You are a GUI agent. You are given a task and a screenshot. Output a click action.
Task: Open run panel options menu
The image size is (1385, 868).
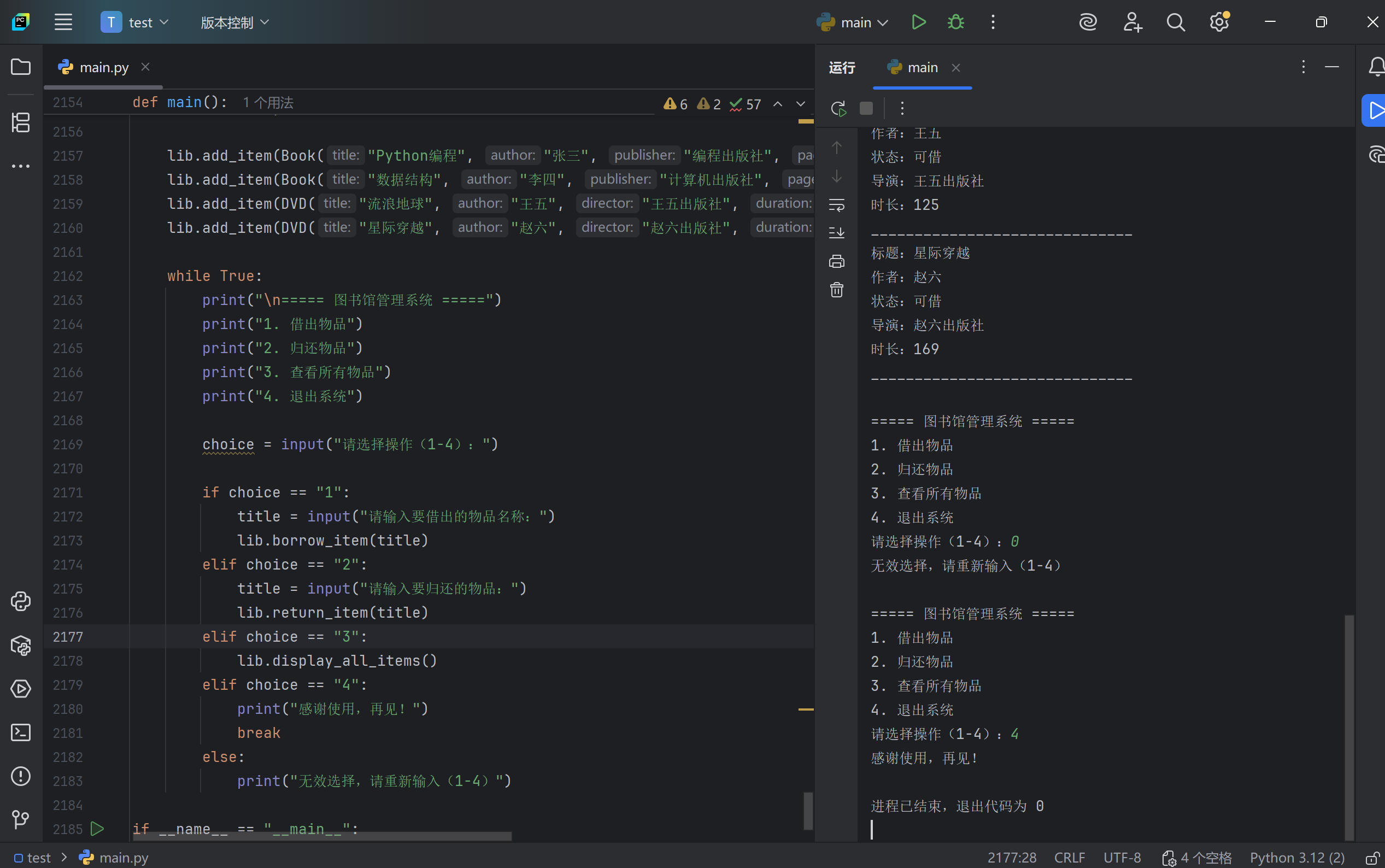[x=1303, y=67]
